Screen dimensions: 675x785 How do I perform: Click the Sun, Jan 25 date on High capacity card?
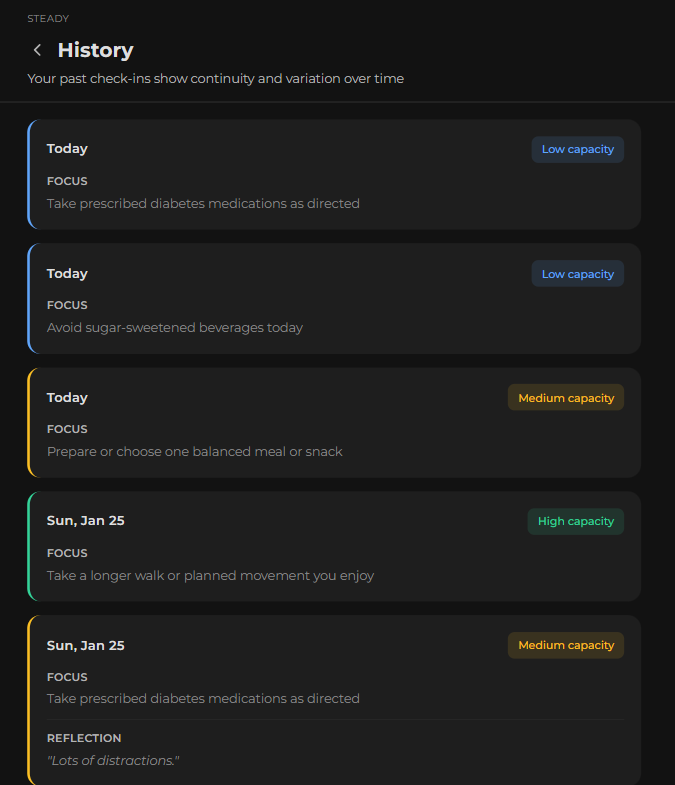point(85,521)
